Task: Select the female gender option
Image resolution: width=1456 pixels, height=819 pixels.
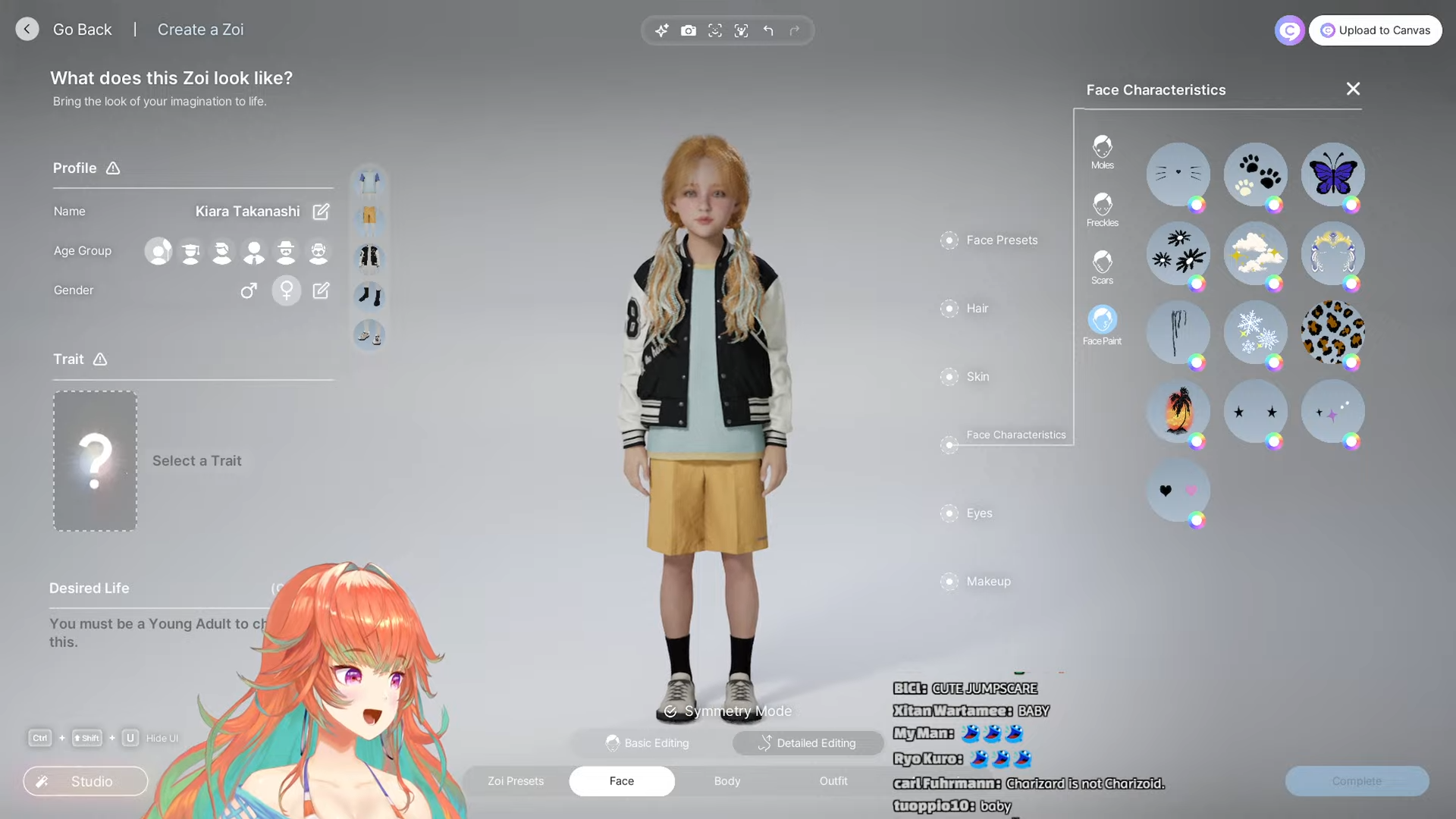Action: click(x=287, y=290)
